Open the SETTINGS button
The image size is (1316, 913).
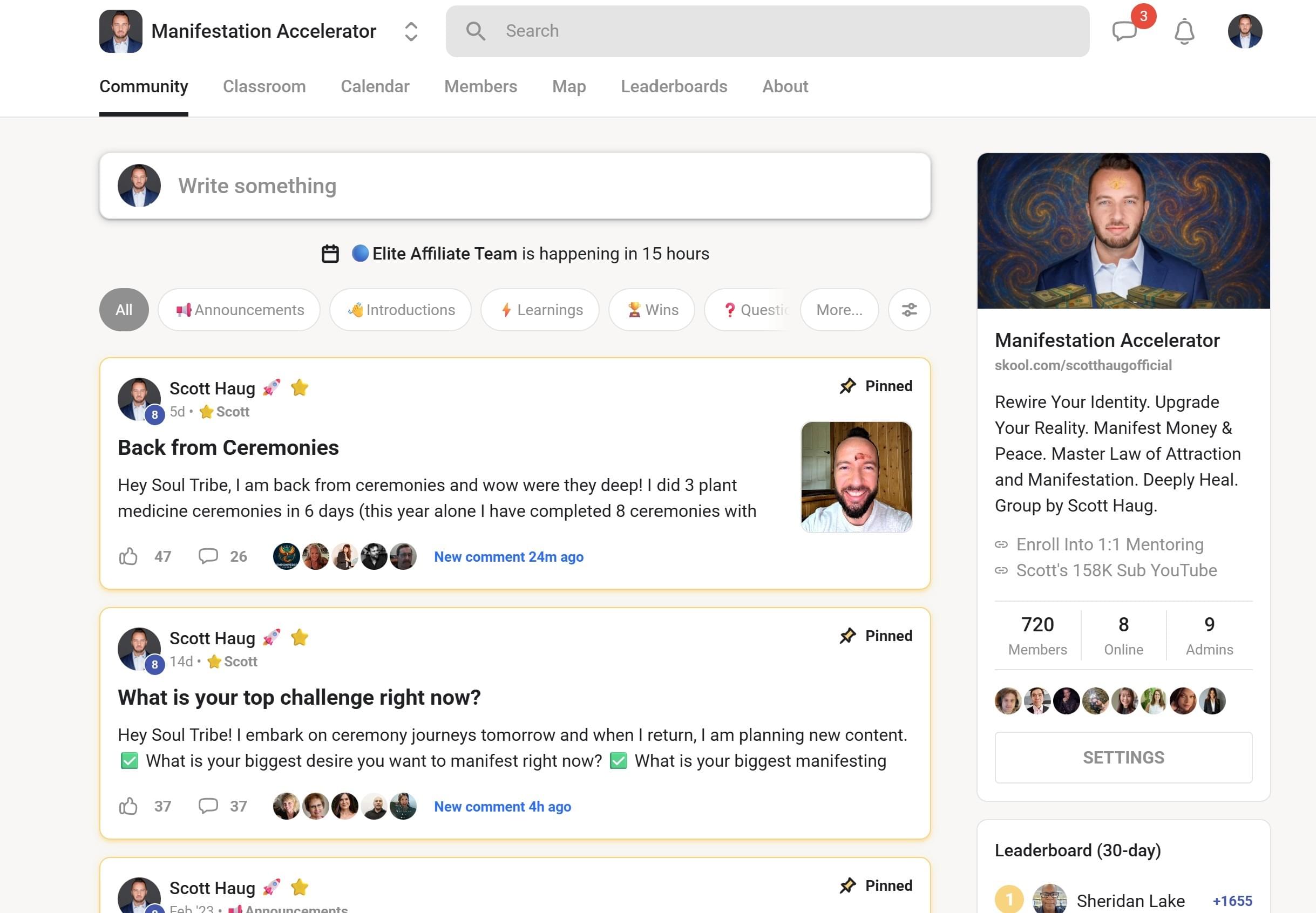coord(1123,758)
